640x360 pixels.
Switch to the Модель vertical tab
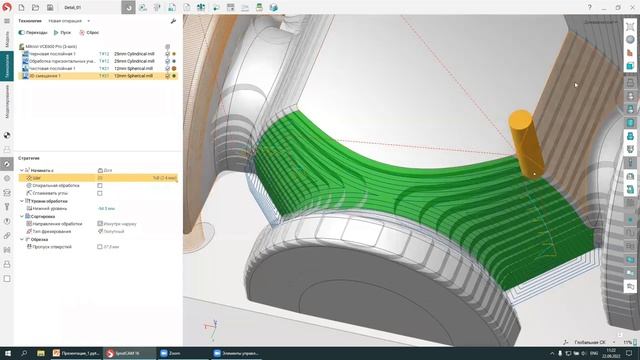click(7, 39)
